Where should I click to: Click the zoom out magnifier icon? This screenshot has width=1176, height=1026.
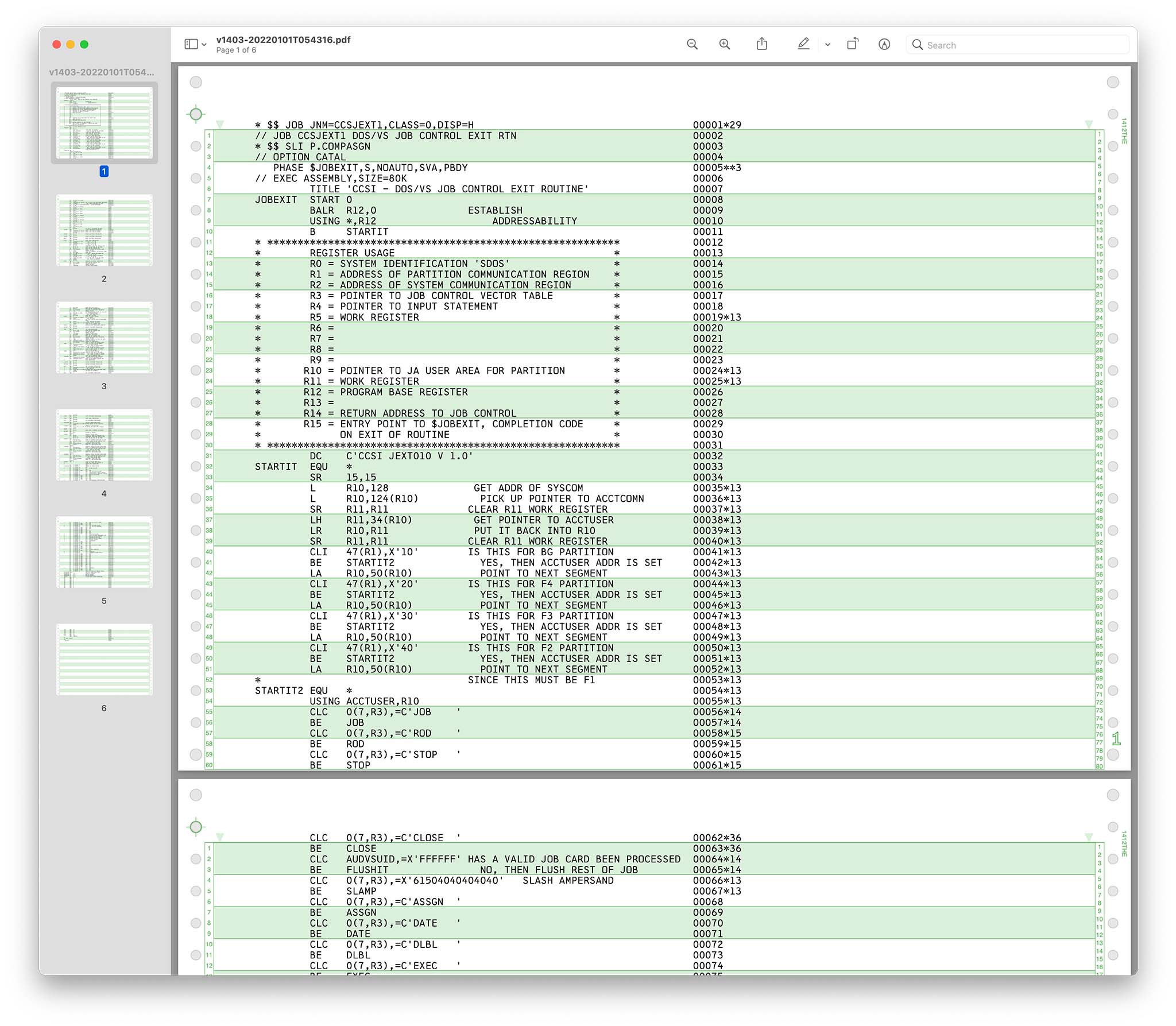pos(692,44)
